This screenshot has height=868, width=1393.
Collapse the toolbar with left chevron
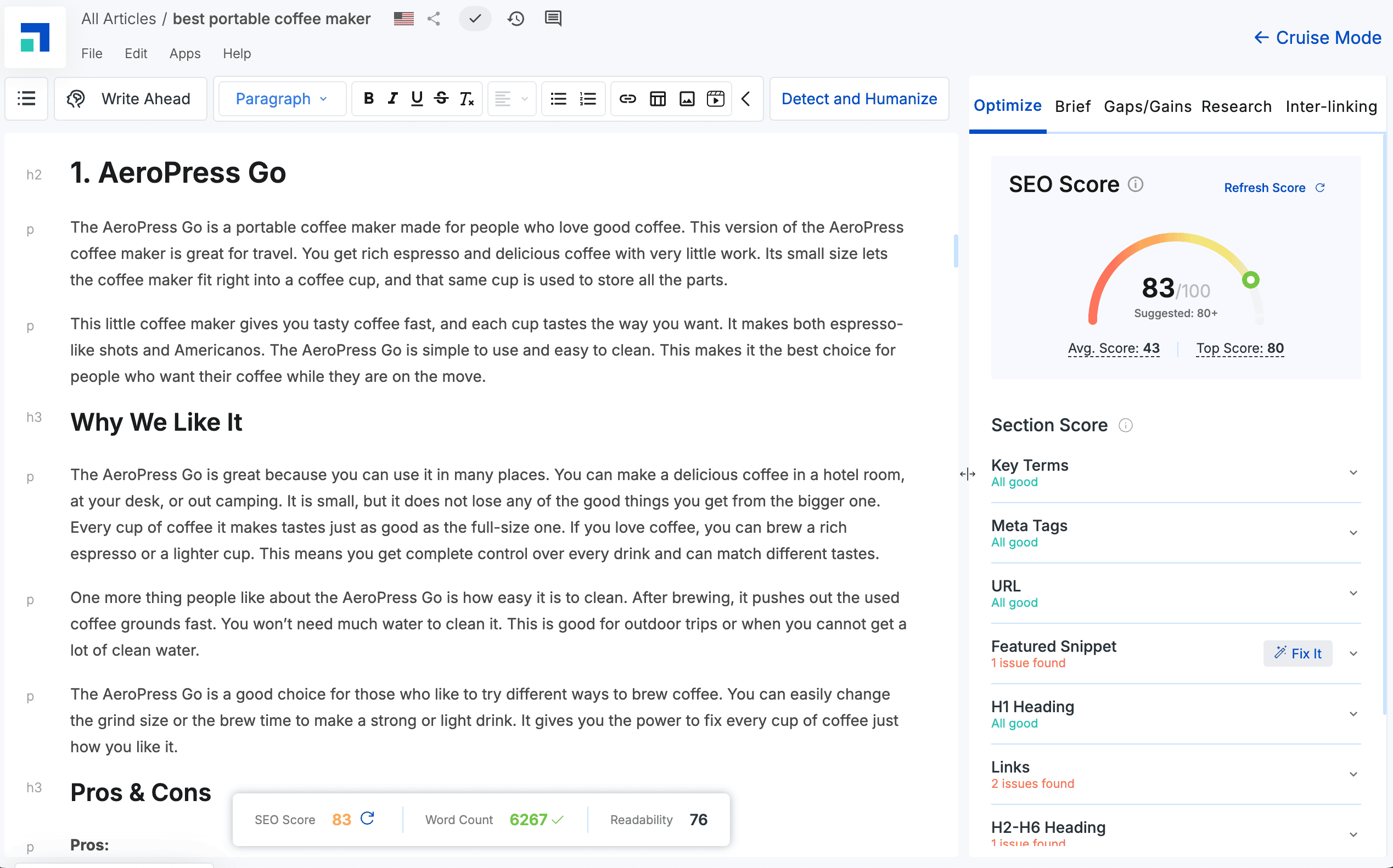(746, 99)
